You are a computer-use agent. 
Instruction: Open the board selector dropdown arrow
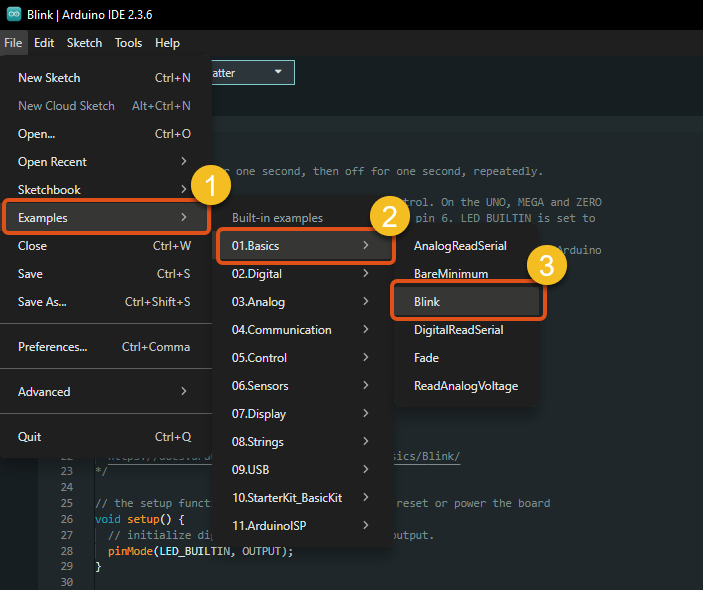click(278, 72)
